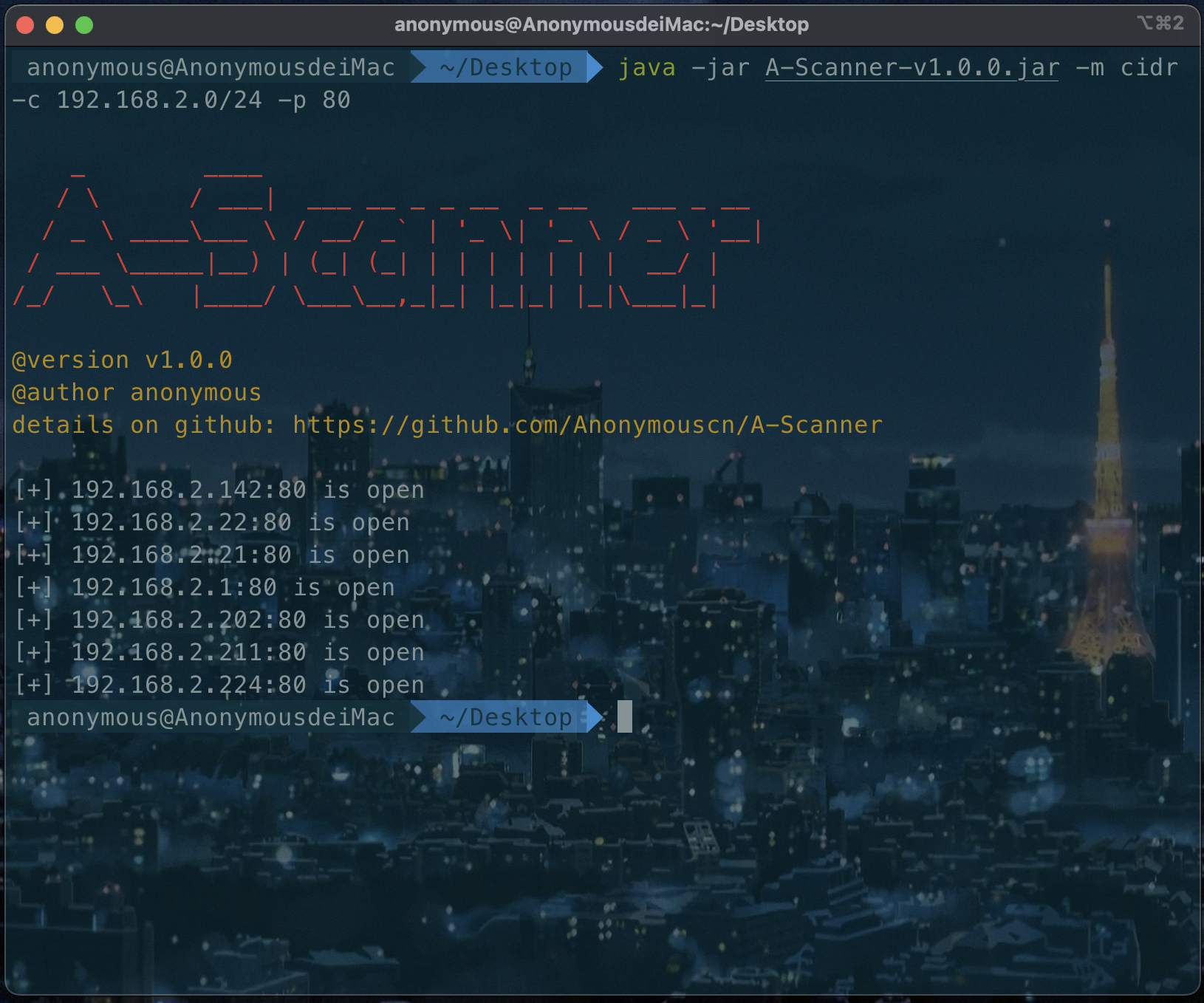Viewport: 1204px width, 1003px height.
Task: Click the 192.168.2.22:80 is open line
Action: [212, 522]
